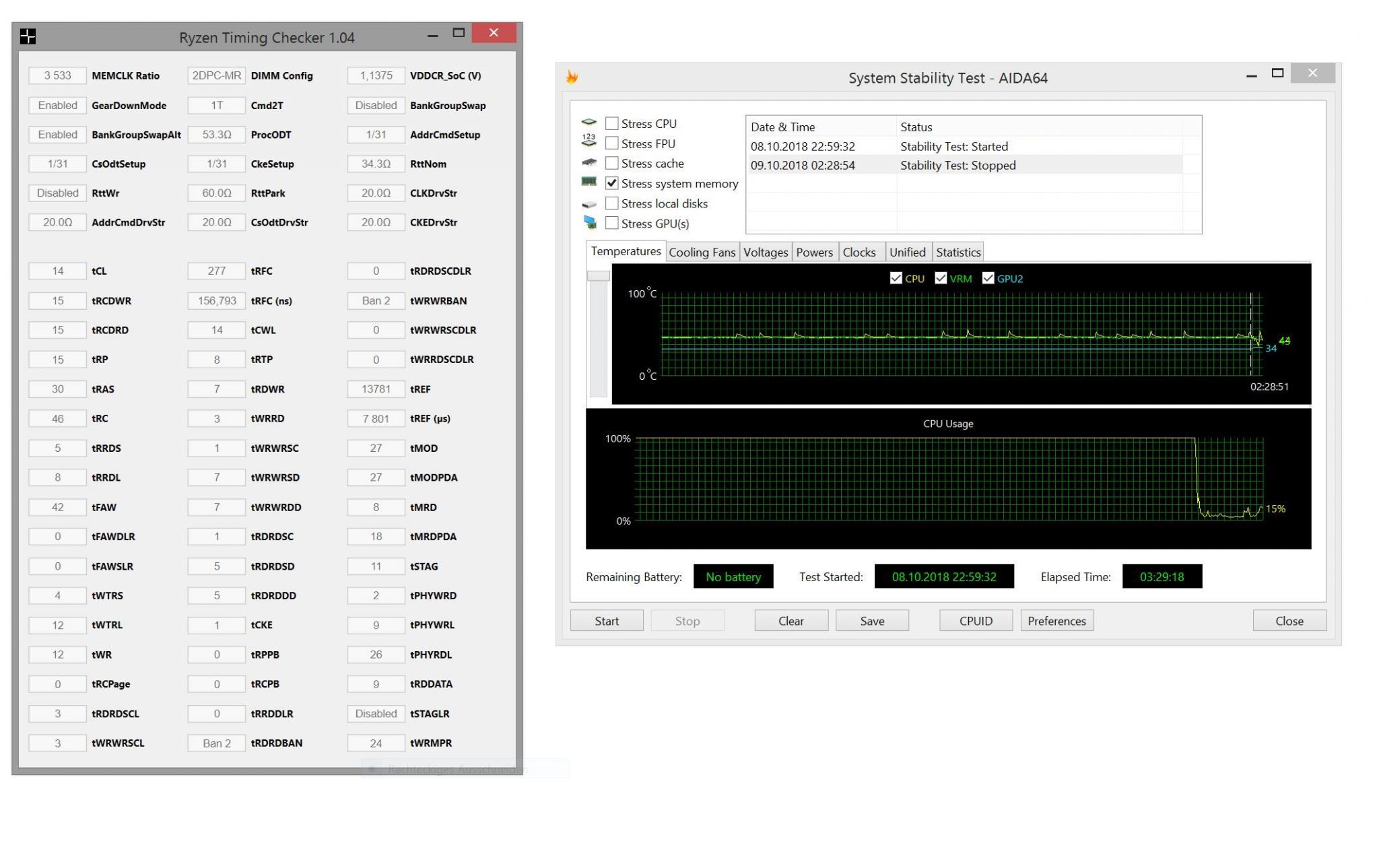This screenshot has width=1379, height=868.
Task: Enable the Stress CPU checkbox
Action: [612, 123]
